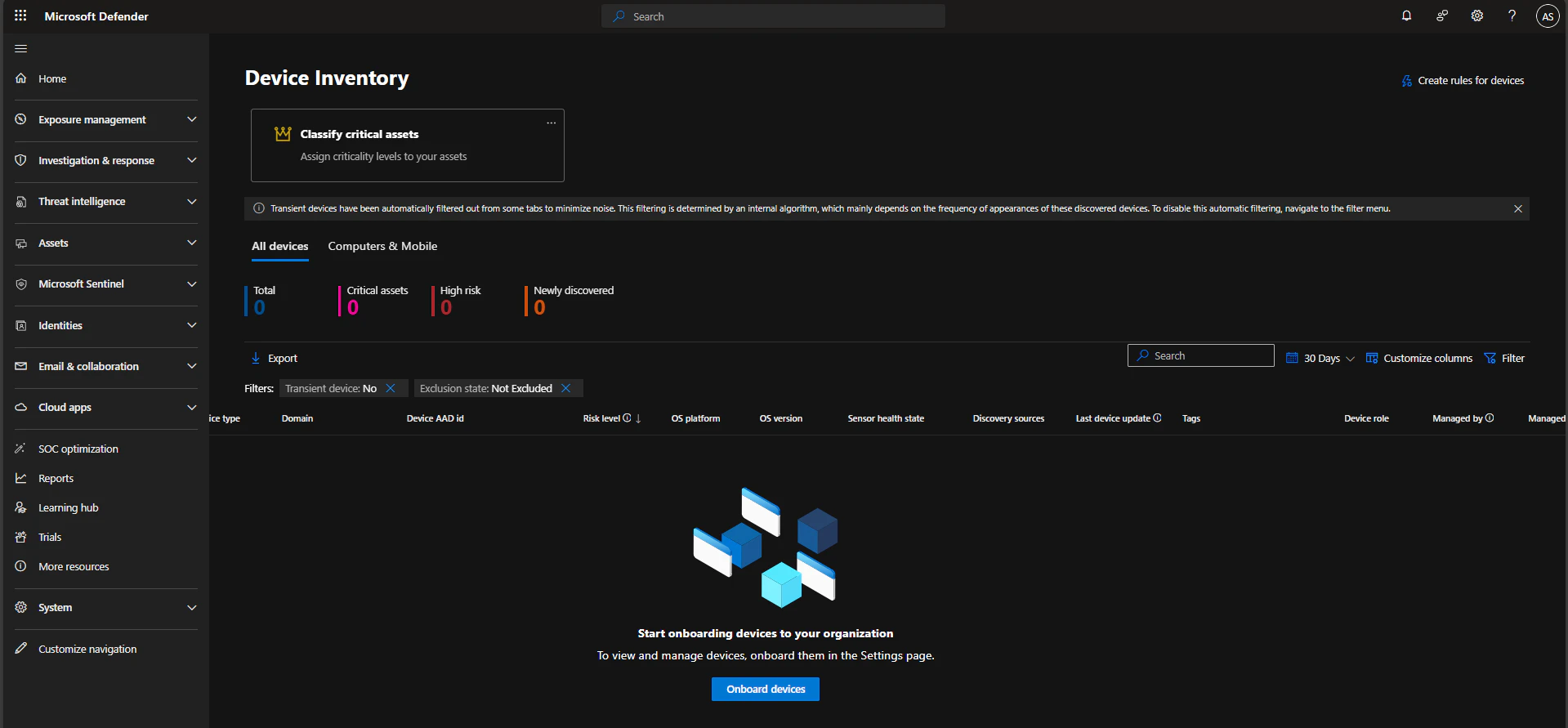Screen dimensions: 1568x728
Task: Click the Cloud apps cloud icon
Action: point(21,407)
